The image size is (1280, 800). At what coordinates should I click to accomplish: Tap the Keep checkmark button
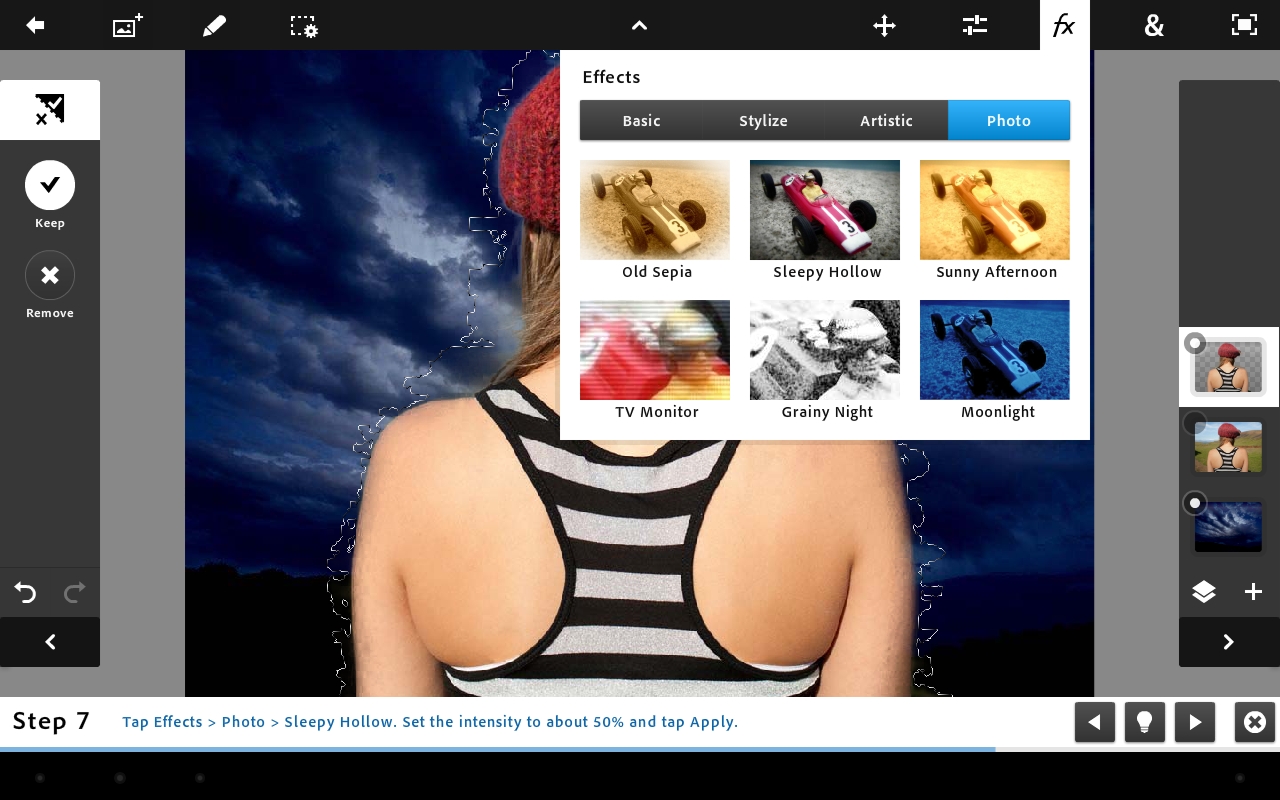[x=50, y=185]
